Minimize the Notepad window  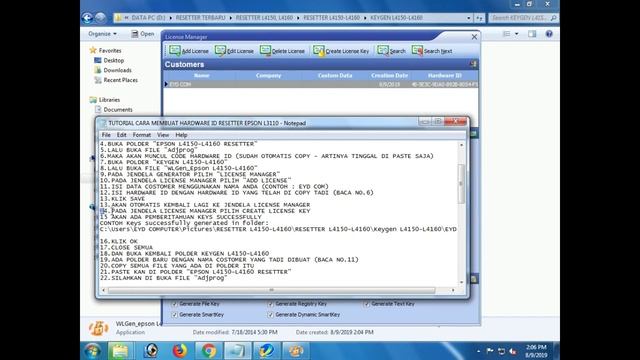click(x=424, y=122)
